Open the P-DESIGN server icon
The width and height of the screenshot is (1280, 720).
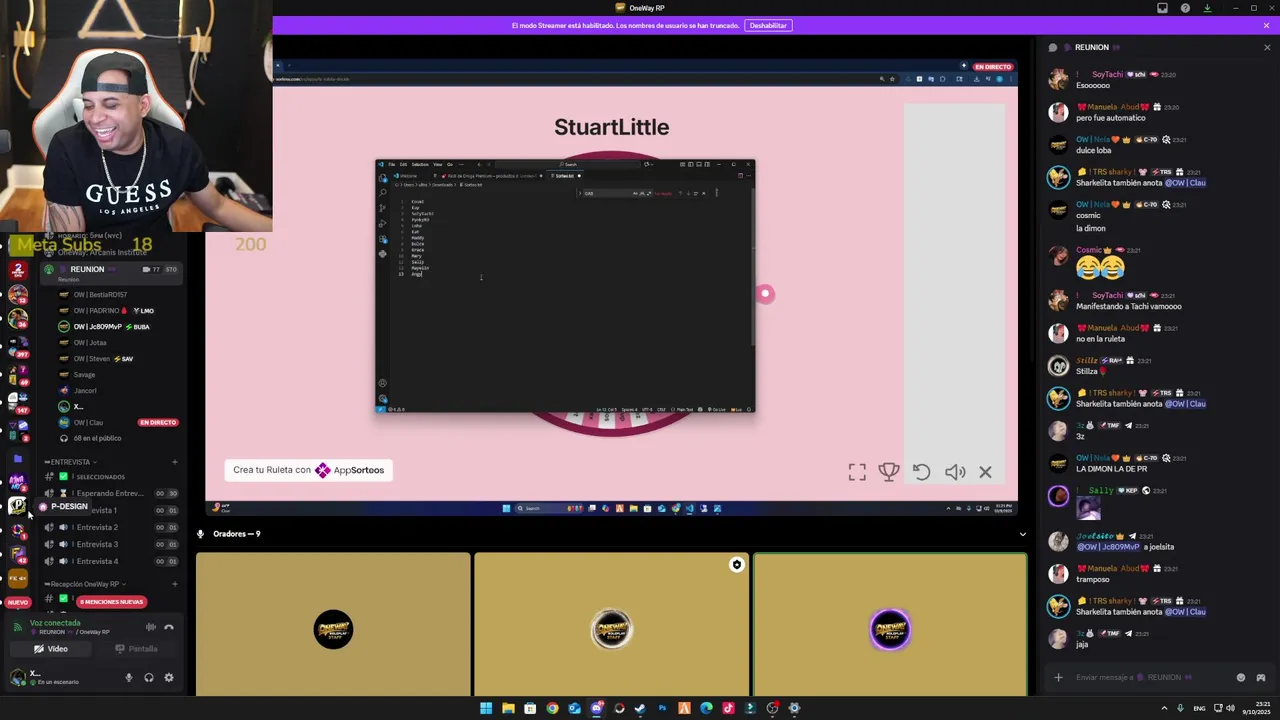[17, 506]
